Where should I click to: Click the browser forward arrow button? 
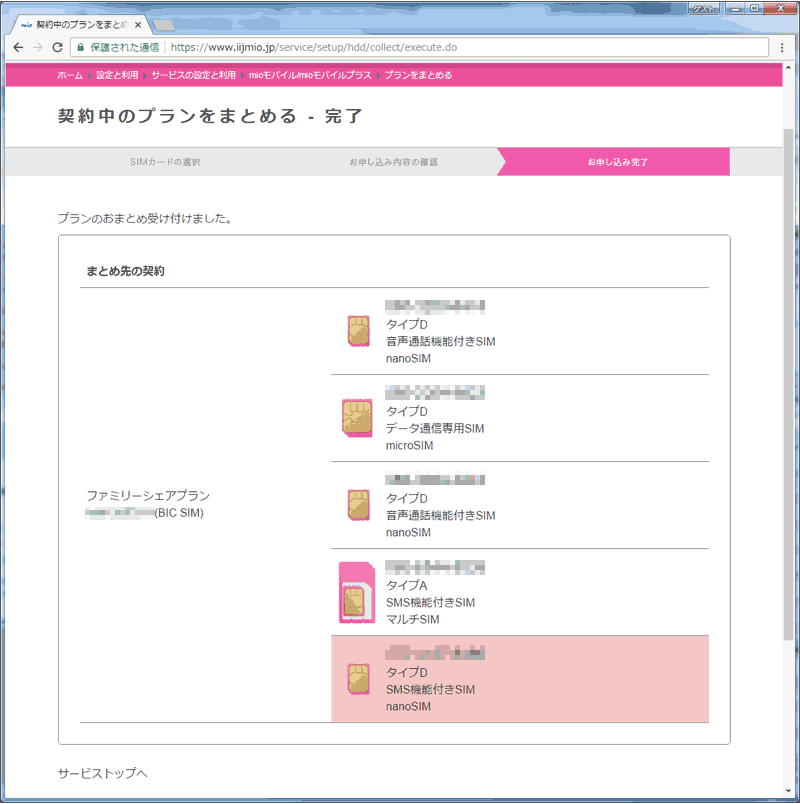(x=37, y=47)
